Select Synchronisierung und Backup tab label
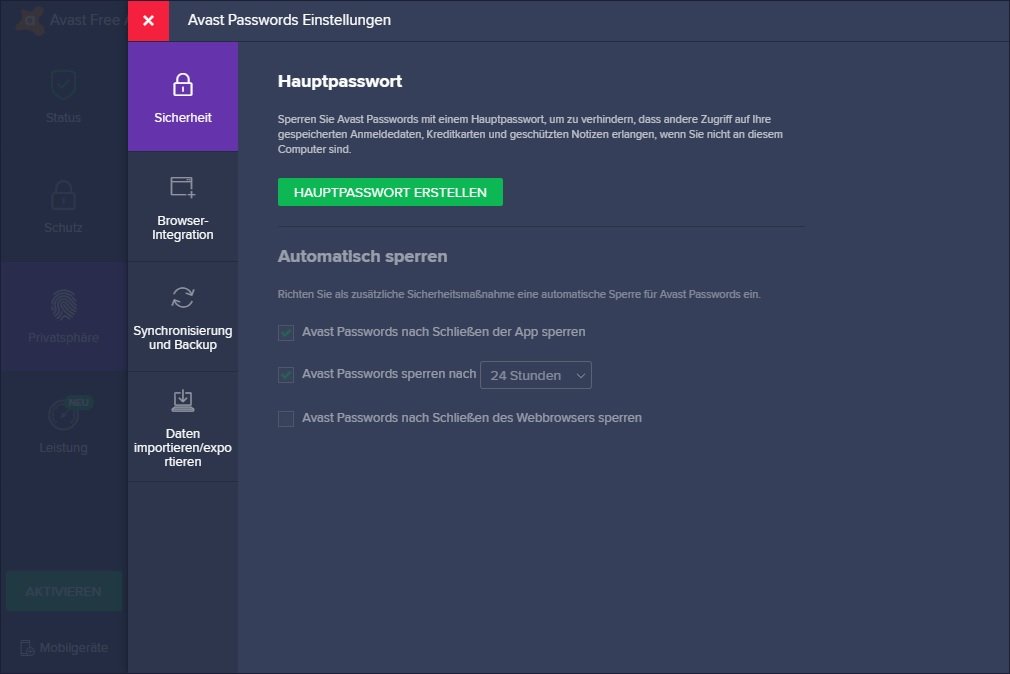The image size is (1010, 674). pos(182,338)
